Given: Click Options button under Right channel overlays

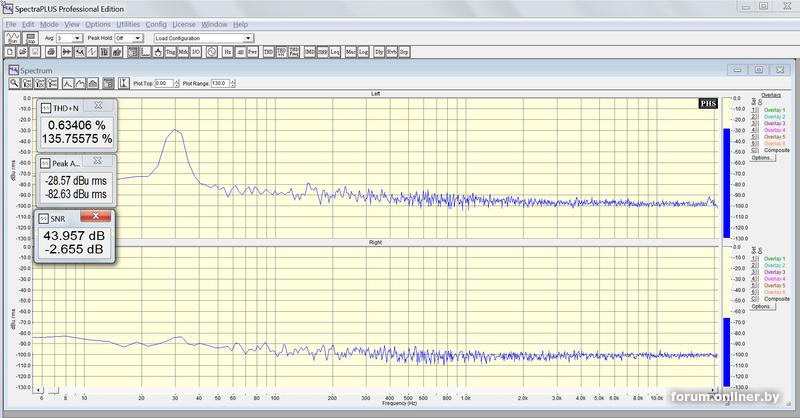Looking at the screenshot, I should click(x=762, y=306).
